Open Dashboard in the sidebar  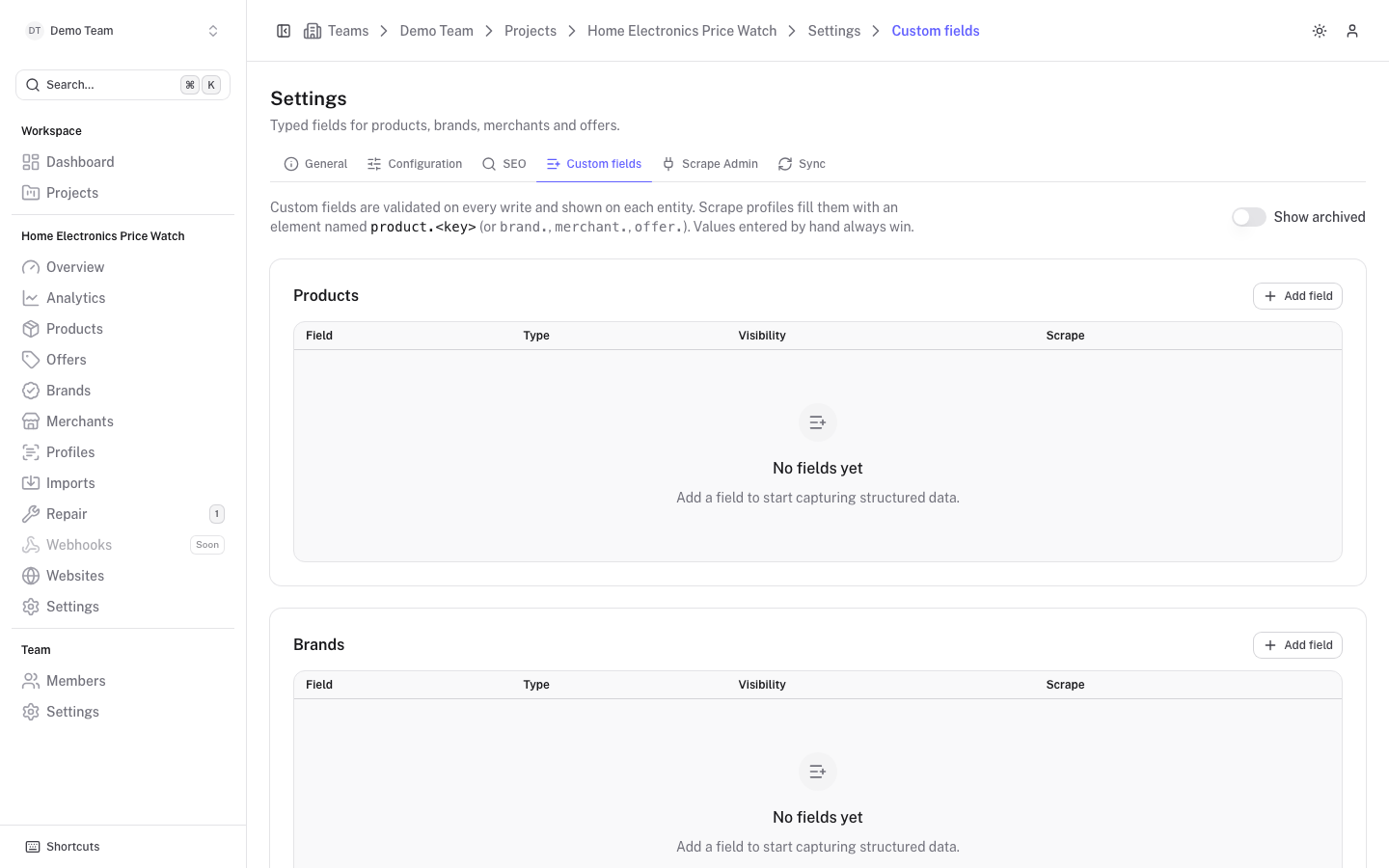click(123, 162)
